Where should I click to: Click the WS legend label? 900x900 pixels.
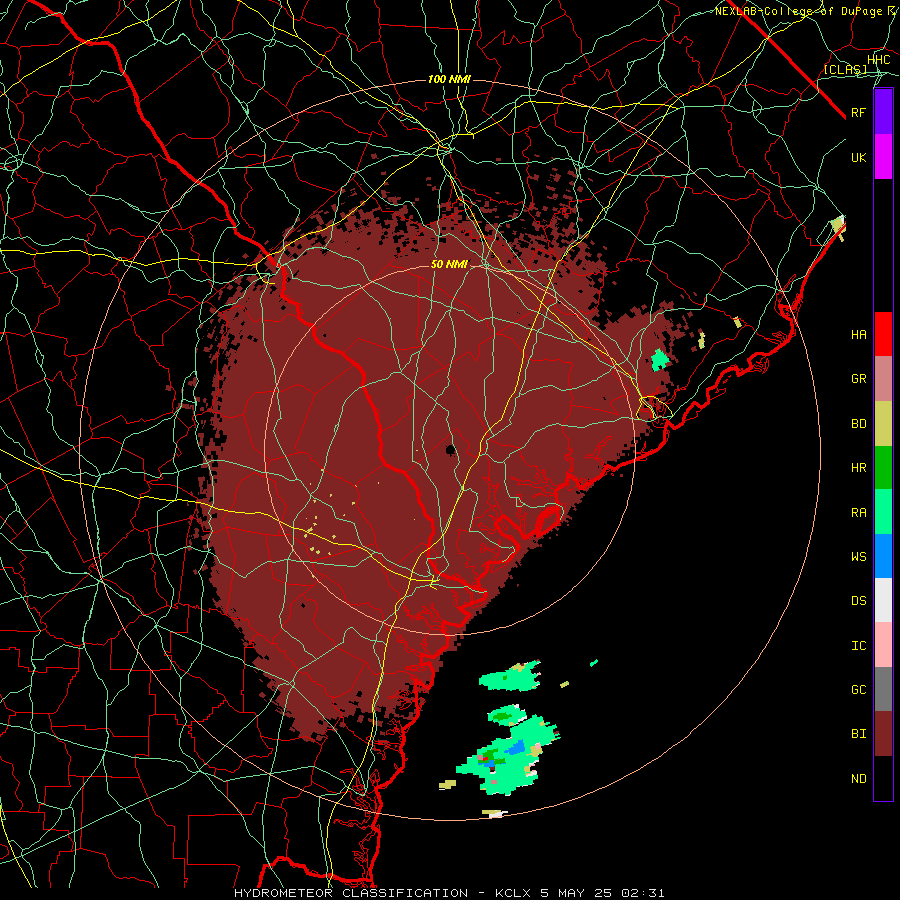point(858,556)
